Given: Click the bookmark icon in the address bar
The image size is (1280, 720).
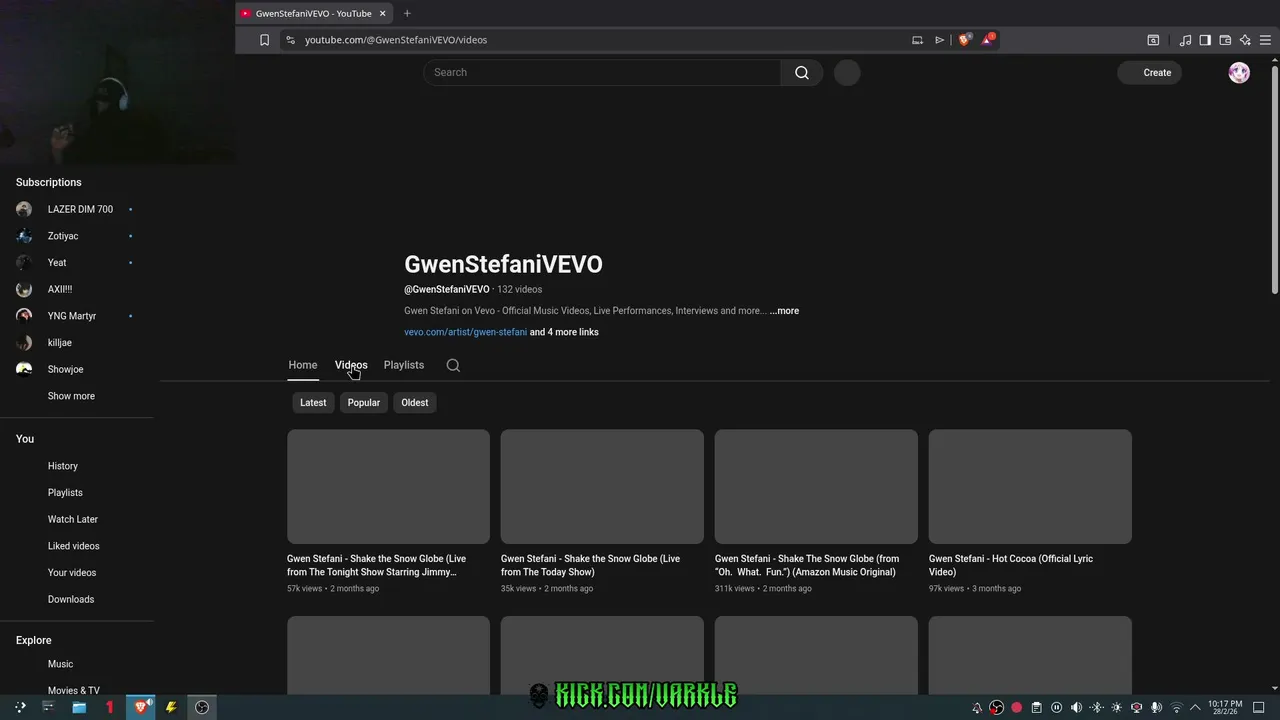Looking at the screenshot, I should point(264,40).
